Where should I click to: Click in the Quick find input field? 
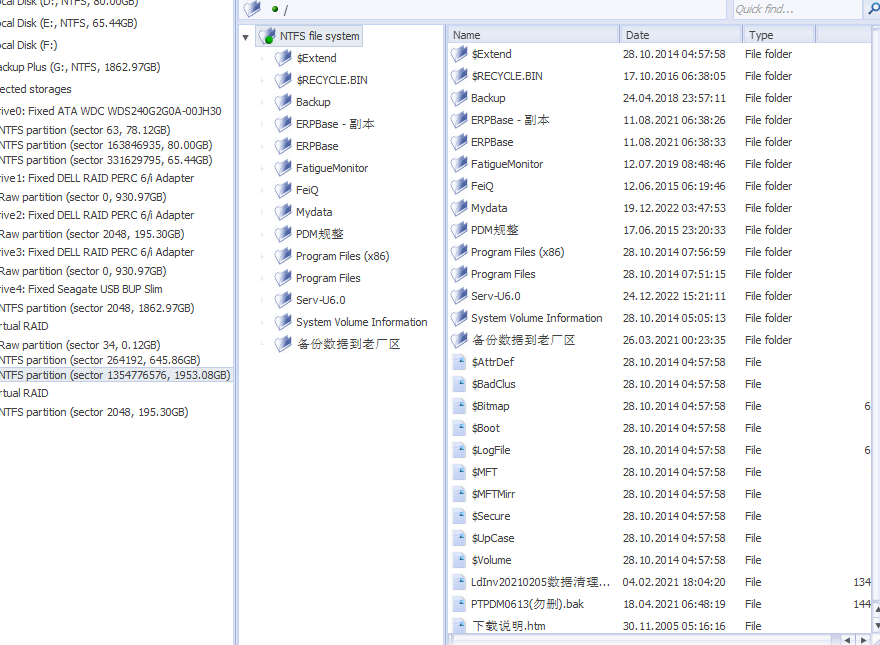point(797,9)
